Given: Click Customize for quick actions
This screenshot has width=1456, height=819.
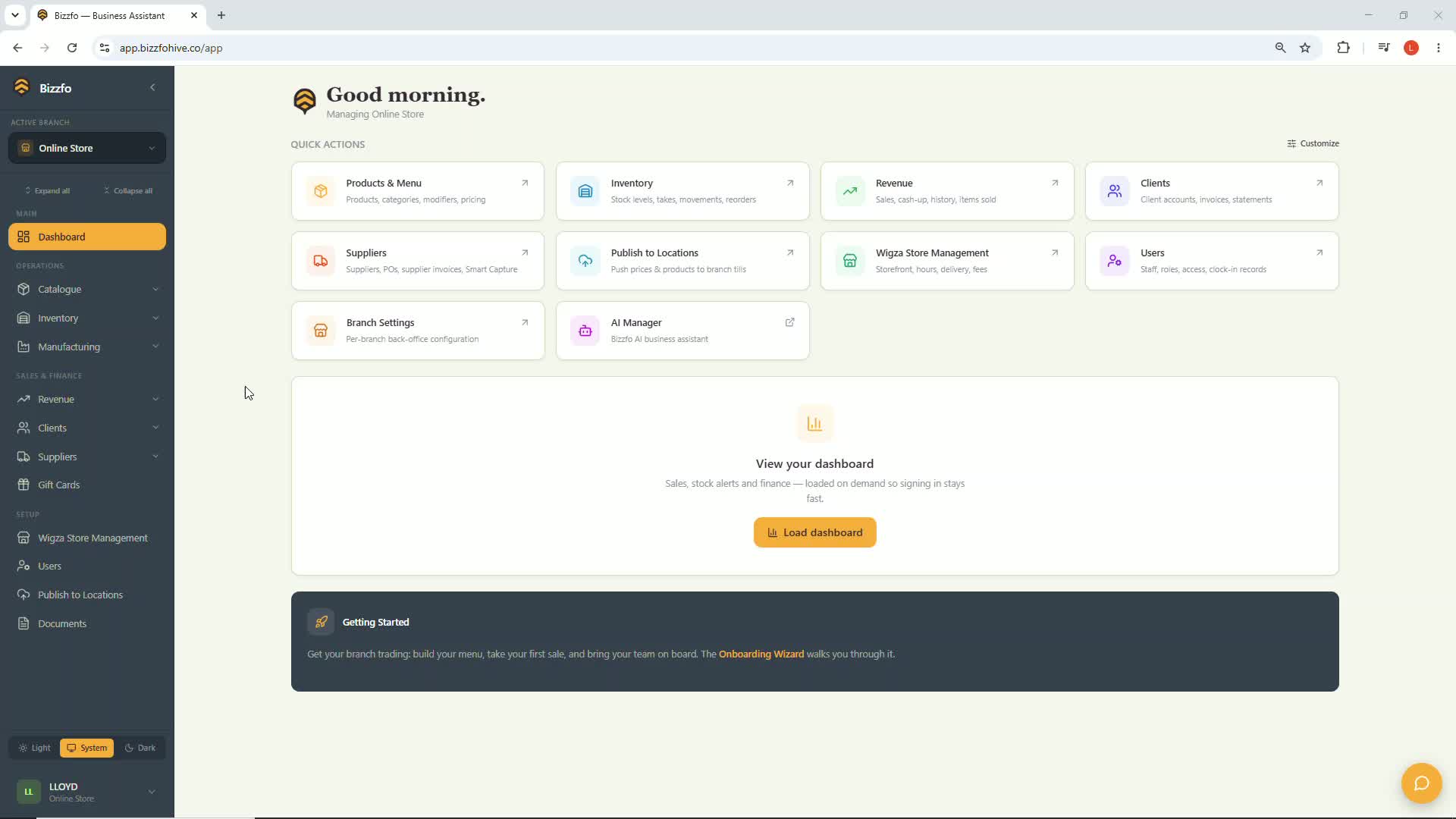Looking at the screenshot, I should tap(1313, 143).
